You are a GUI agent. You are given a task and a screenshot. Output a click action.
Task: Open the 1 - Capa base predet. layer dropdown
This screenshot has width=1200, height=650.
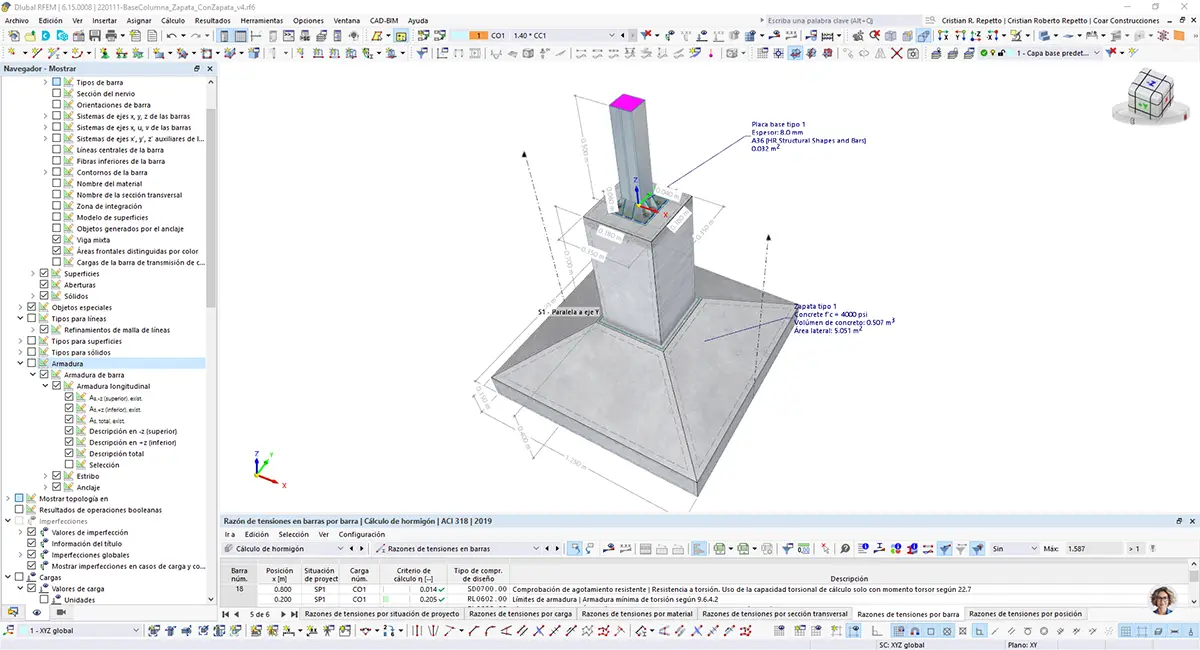pos(1096,54)
